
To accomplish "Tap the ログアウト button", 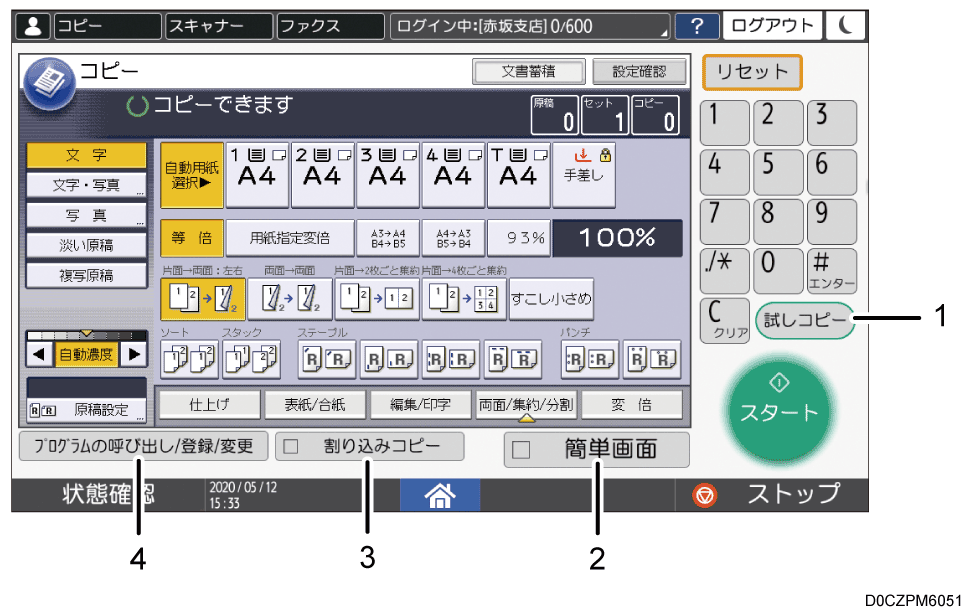I will [x=772, y=26].
